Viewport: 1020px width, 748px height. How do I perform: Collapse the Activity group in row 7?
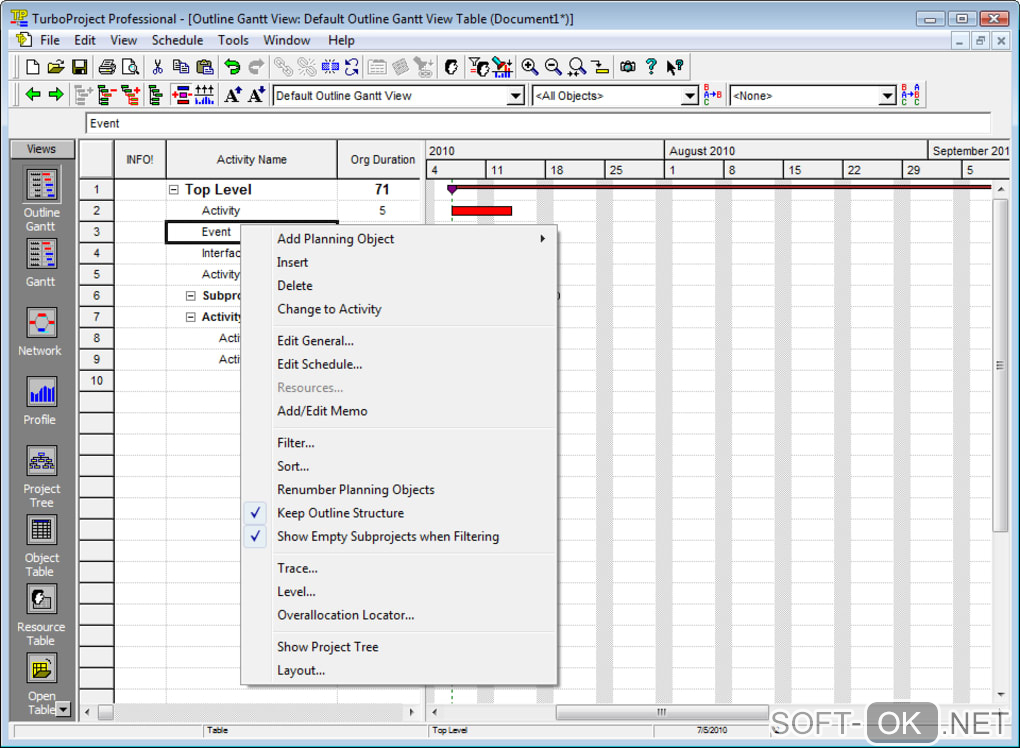pos(191,317)
